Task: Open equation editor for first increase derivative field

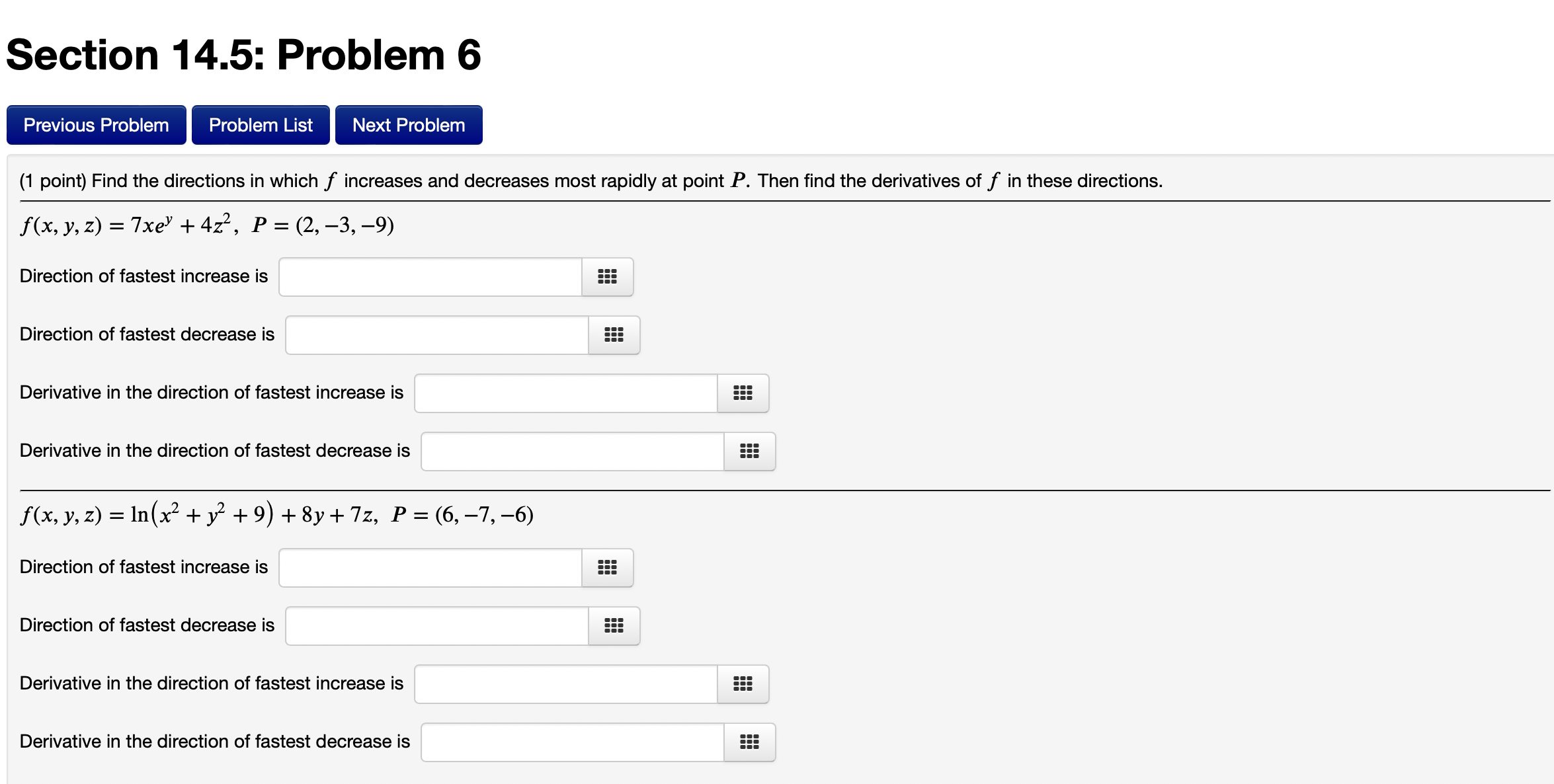Action: click(x=743, y=393)
